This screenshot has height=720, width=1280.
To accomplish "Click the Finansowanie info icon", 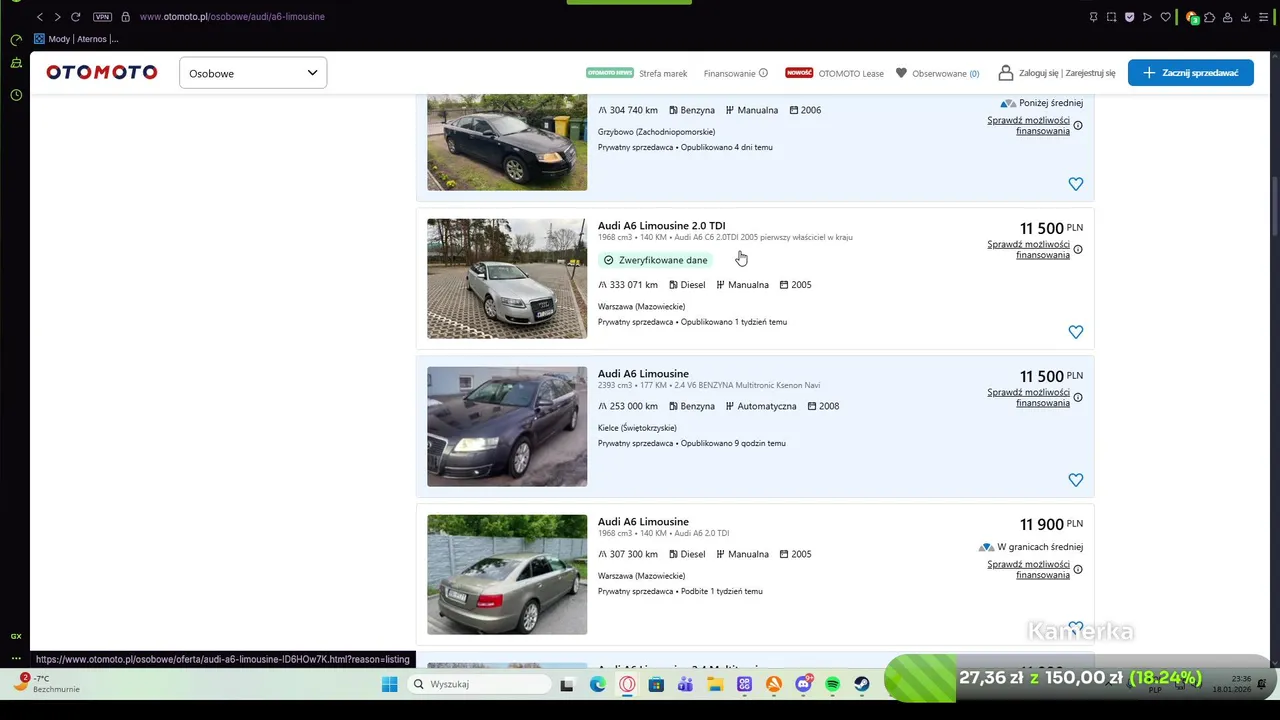I will point(763,73).
